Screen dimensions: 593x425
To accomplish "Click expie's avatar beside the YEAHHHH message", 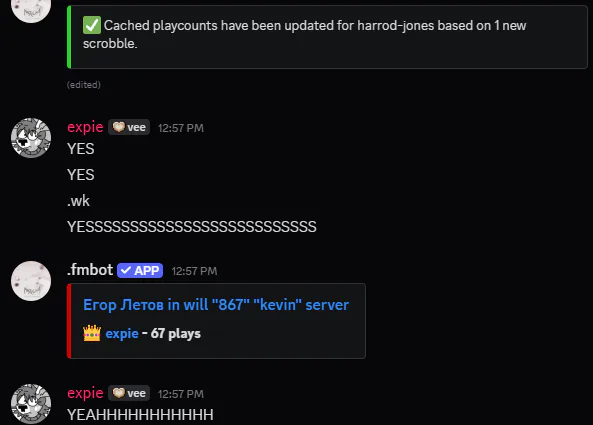I will 31,404.
